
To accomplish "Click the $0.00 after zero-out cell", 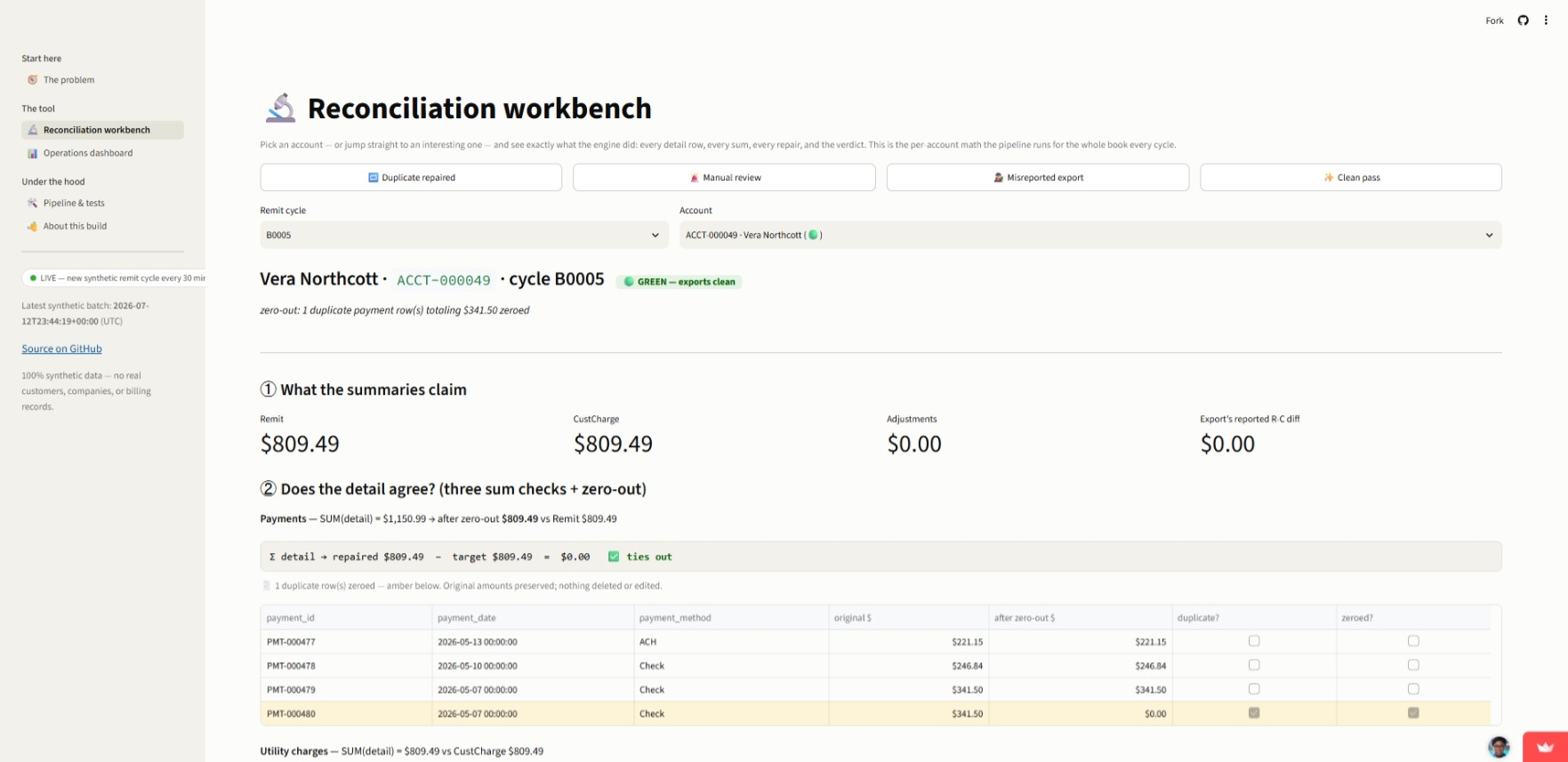I will (x=1080, y=713).
